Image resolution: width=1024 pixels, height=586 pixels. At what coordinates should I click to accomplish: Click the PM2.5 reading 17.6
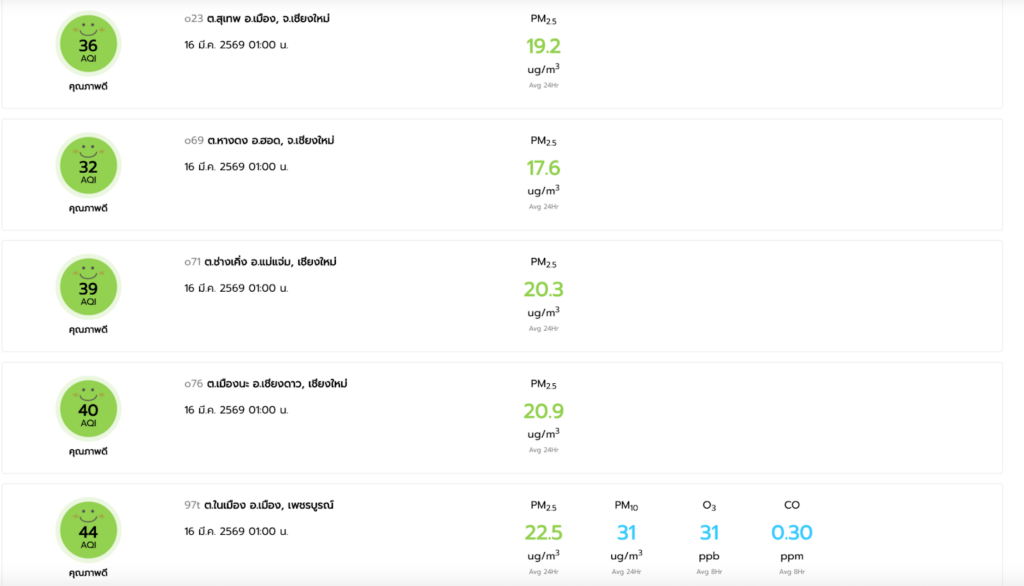[543, 168]
